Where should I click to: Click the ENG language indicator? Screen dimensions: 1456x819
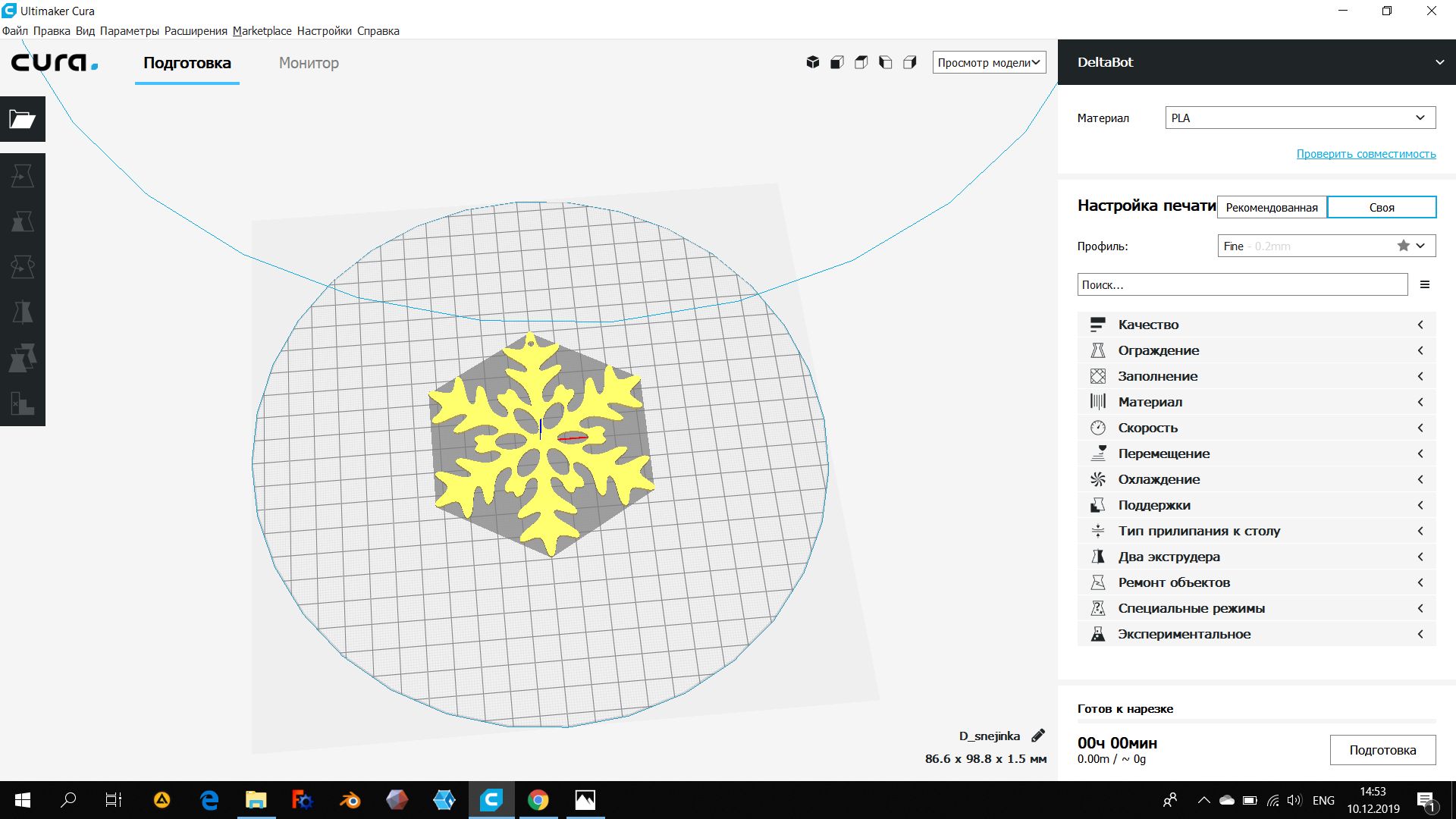point(1323,801)
